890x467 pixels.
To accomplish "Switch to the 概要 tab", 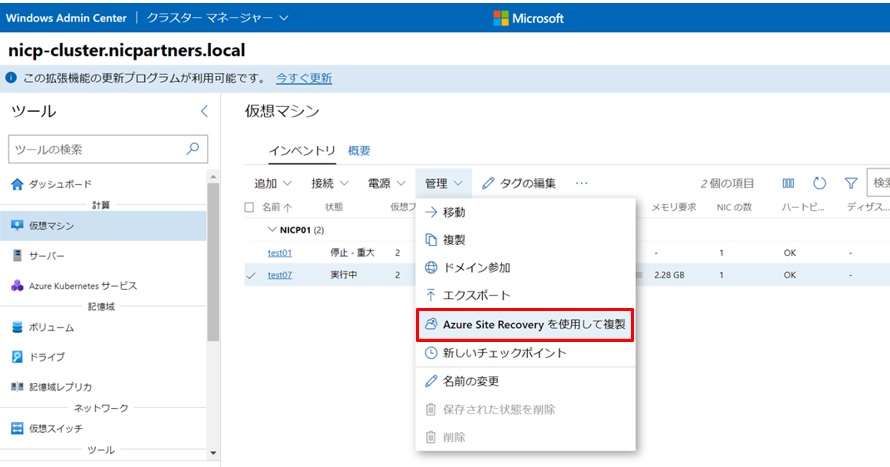I will [359, 150].
